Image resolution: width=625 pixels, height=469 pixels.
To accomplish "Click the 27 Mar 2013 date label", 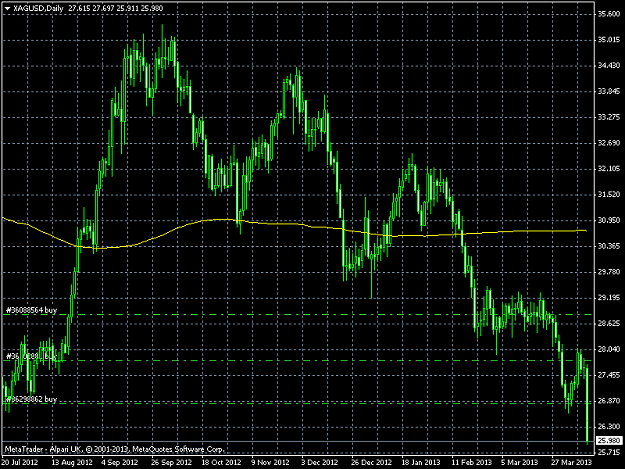I will [x=572, y=462].
